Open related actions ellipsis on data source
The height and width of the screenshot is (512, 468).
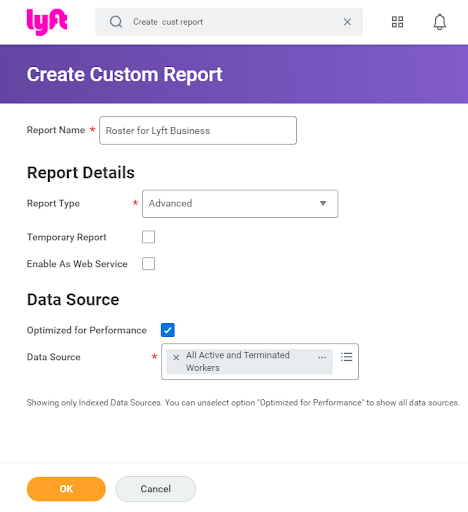322,357
